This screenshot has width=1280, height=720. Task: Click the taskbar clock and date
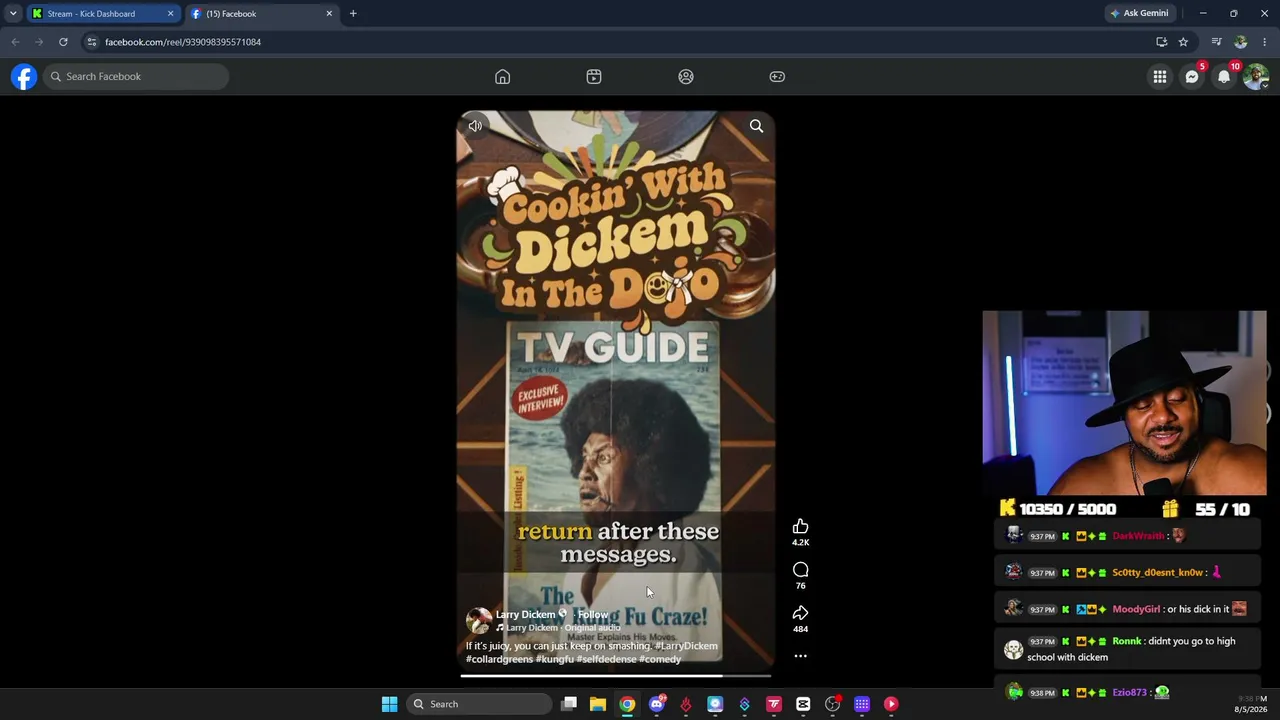(1250, 704)
